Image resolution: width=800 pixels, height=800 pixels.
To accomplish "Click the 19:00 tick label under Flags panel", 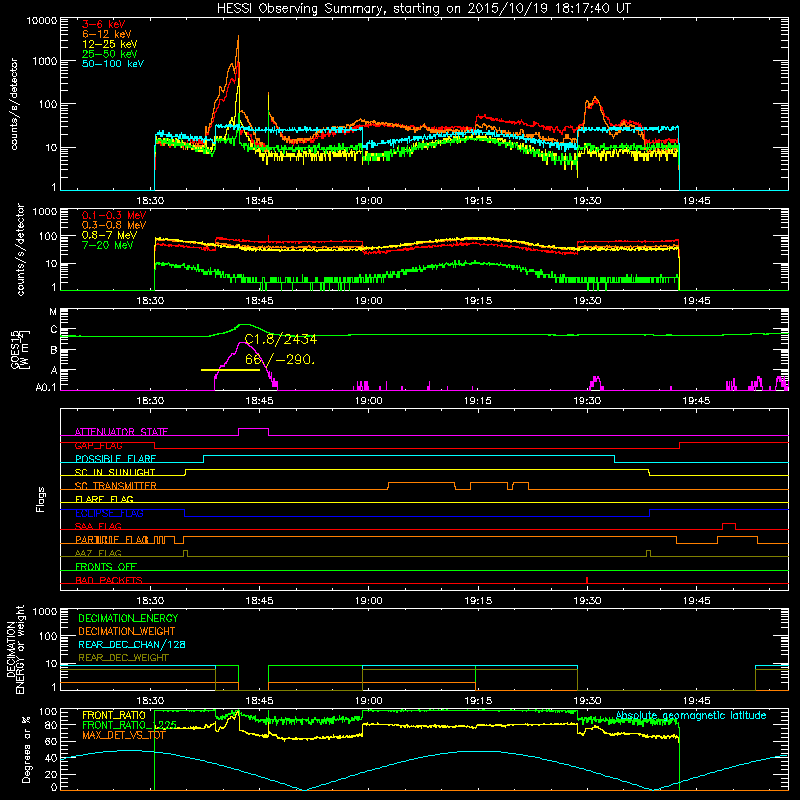I will pyautogui.click(x=369, y=601).
